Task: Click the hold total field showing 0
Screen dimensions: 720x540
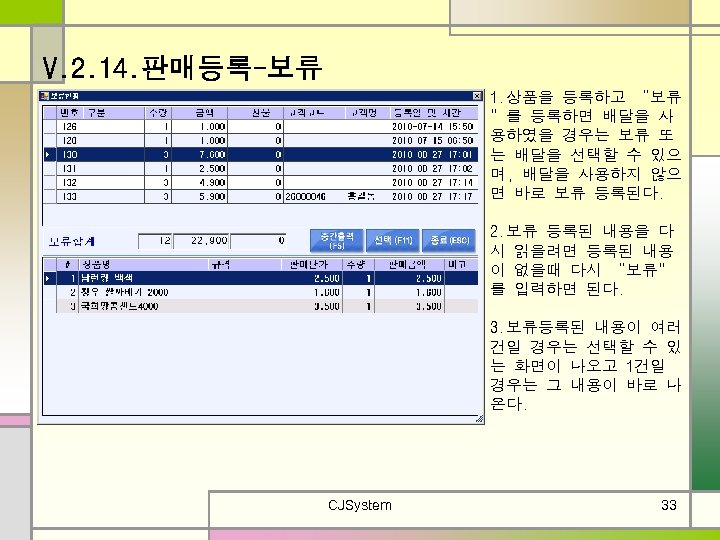Action: [x=258, y=241]
